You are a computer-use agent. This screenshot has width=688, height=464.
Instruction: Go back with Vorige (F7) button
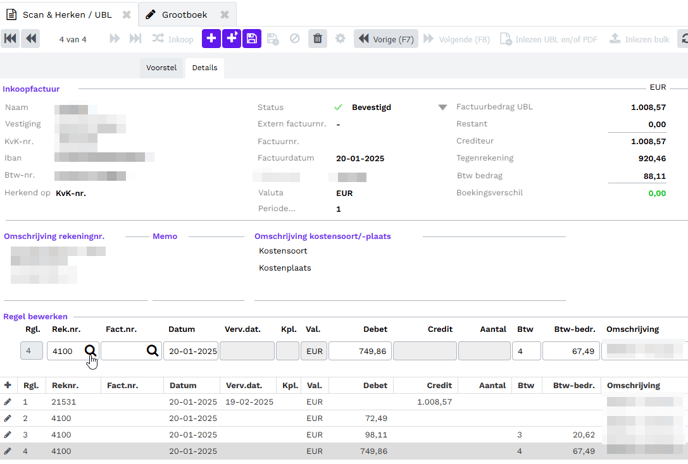coord(386,39)
